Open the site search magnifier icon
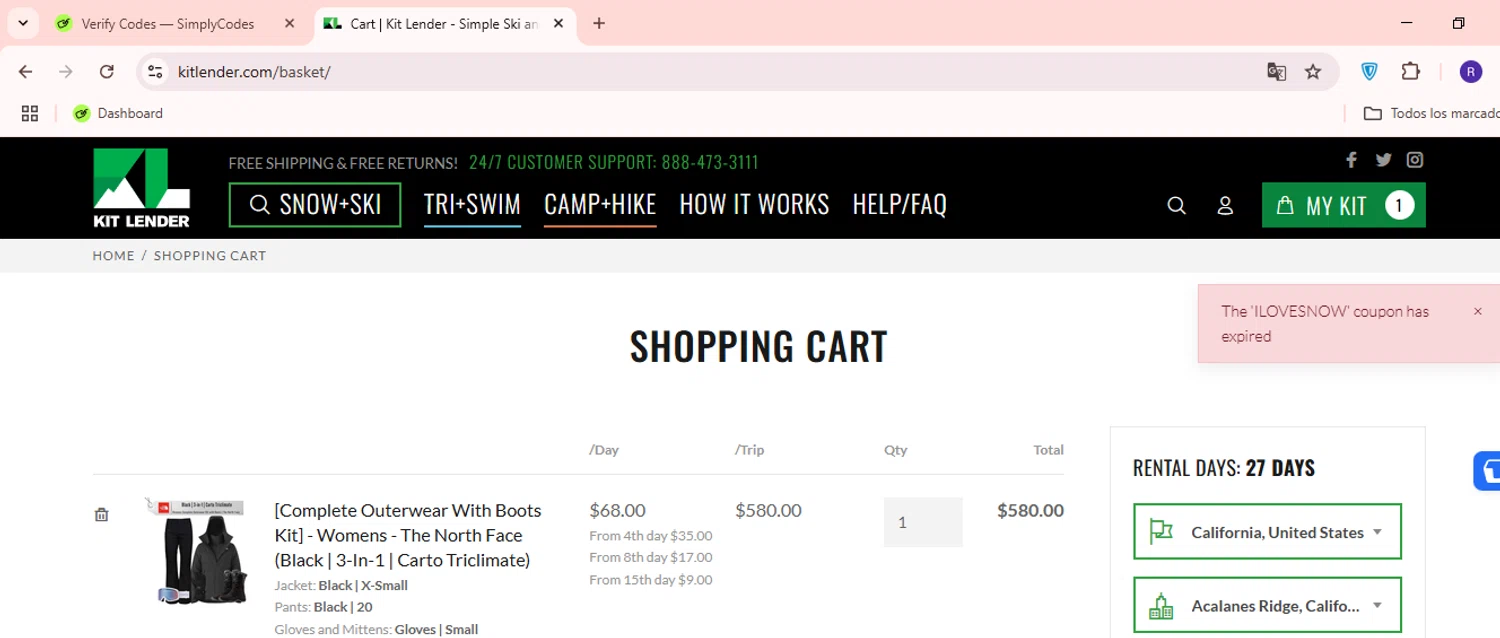Image resolution: width=1500 pixels, height=638 pixels. (1177, 206)
